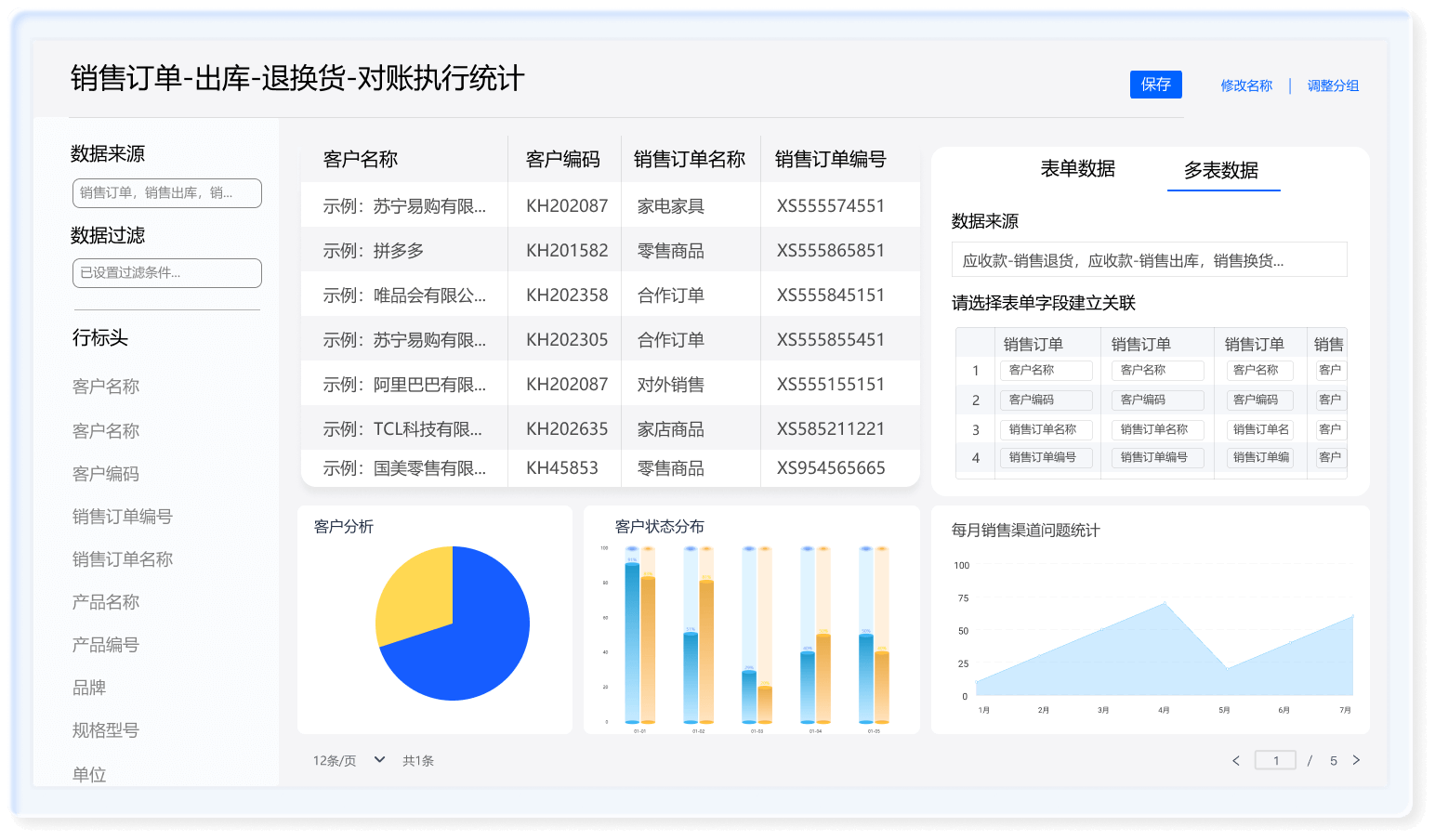Viewport: 1435px width, 840px height.
Task: Open the left 数据来源 selection box
Action: click(x=167, y=193)
